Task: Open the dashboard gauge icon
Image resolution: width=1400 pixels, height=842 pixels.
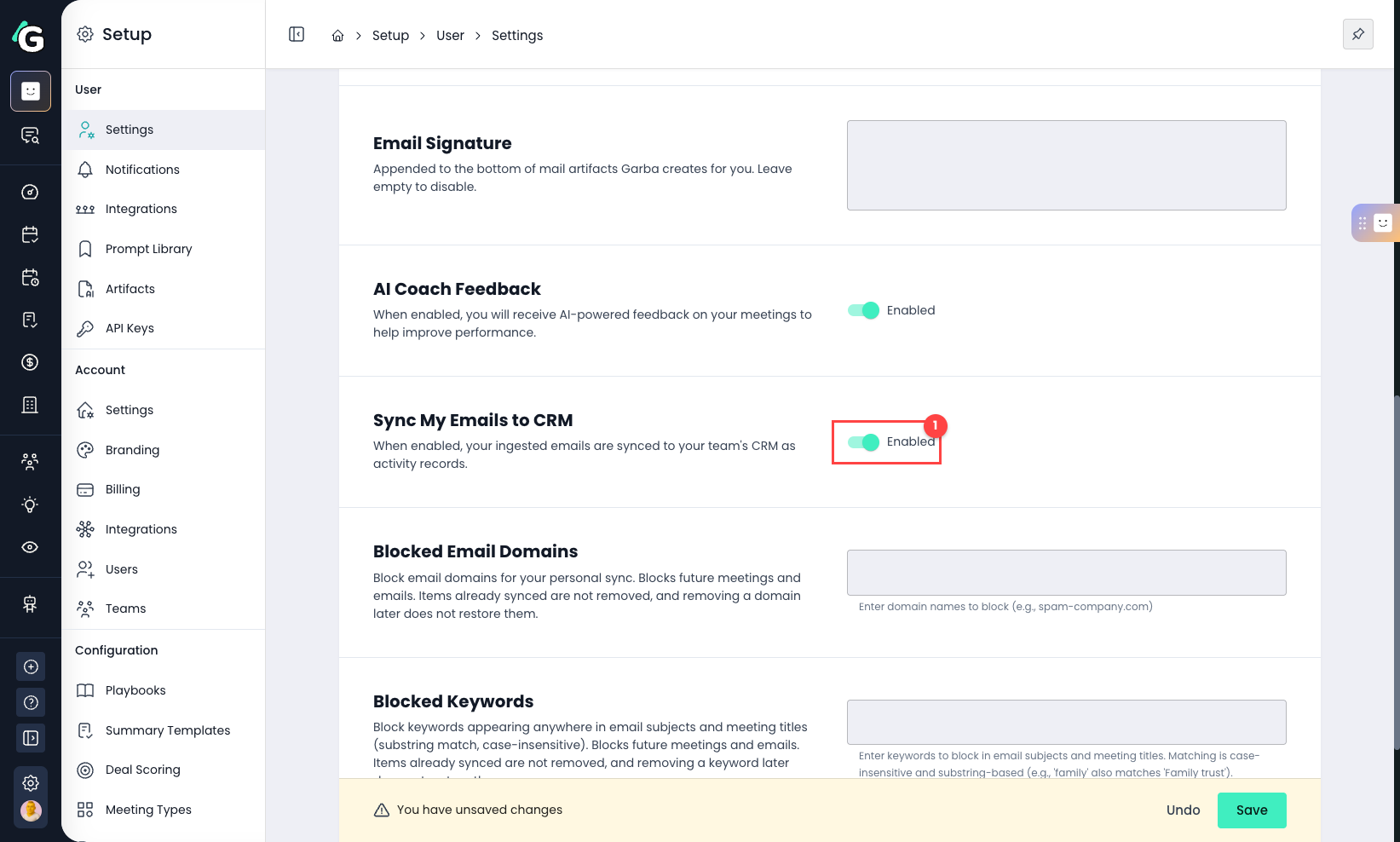Action: [30, 192]
